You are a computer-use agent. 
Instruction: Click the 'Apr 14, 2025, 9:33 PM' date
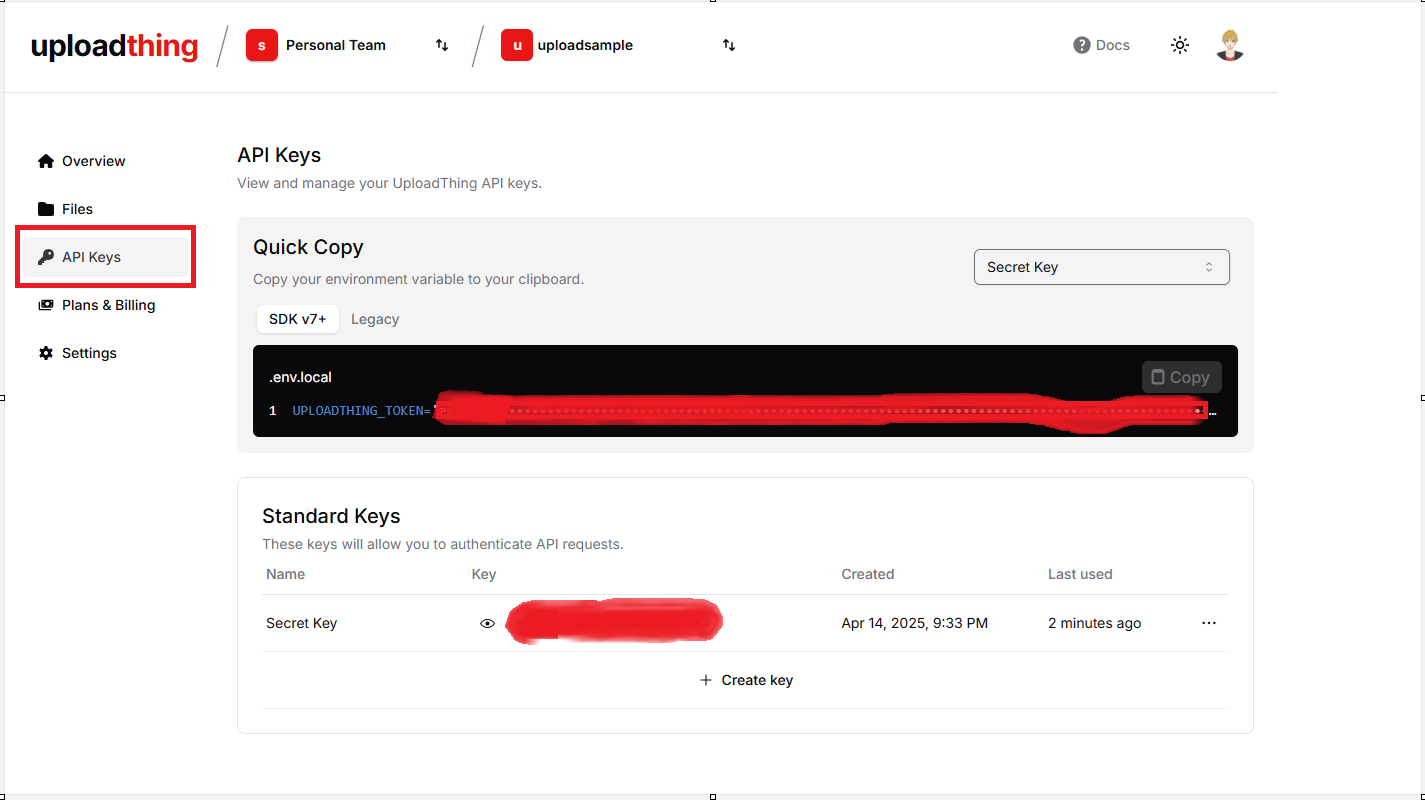click(915, 623)
